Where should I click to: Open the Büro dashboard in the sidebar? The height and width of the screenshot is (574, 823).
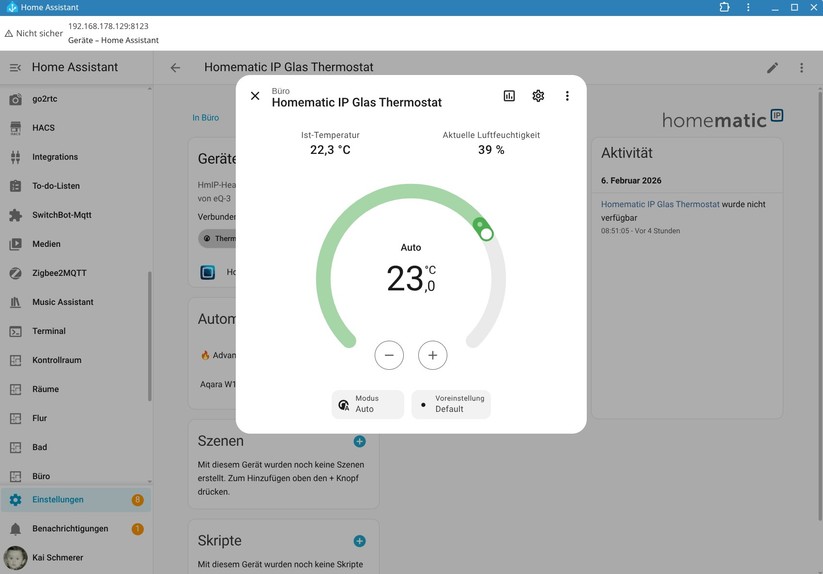pyautogui.click(x=76, y=476)
